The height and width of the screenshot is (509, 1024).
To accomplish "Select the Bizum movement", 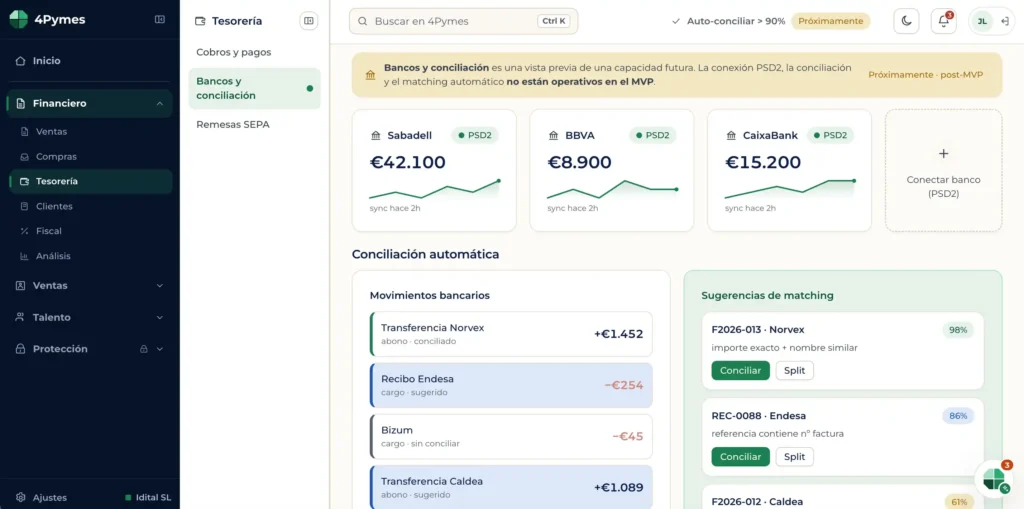I will click(x=511, y=436).
